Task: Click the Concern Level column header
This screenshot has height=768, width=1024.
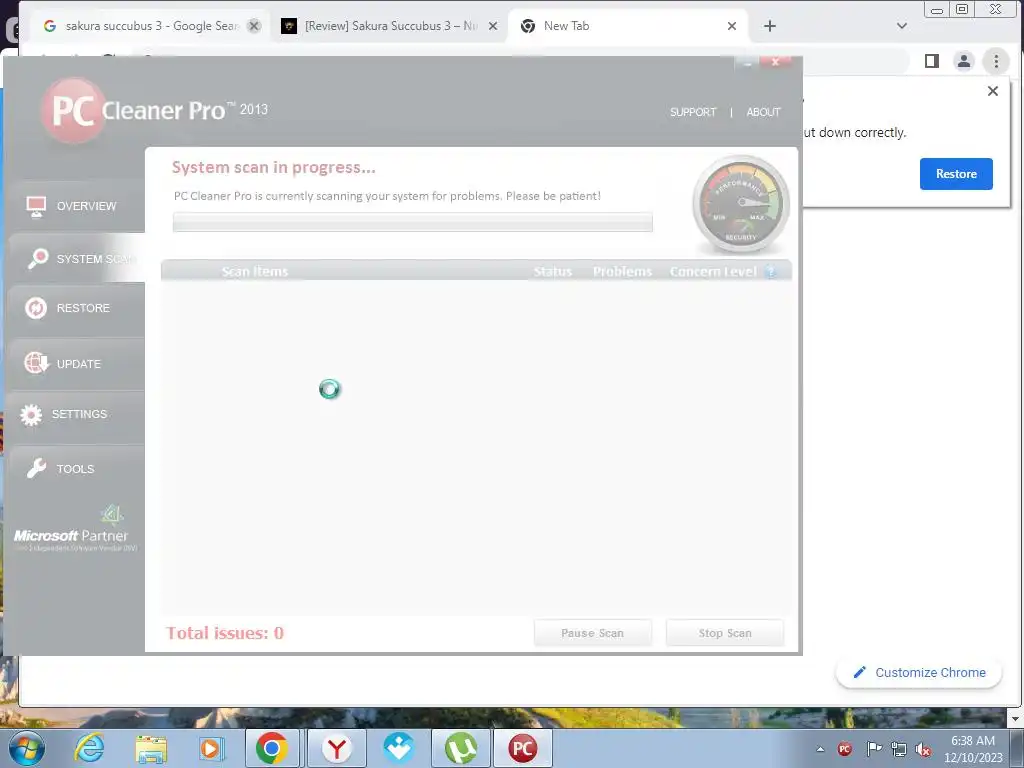Action: coord(712,272)
